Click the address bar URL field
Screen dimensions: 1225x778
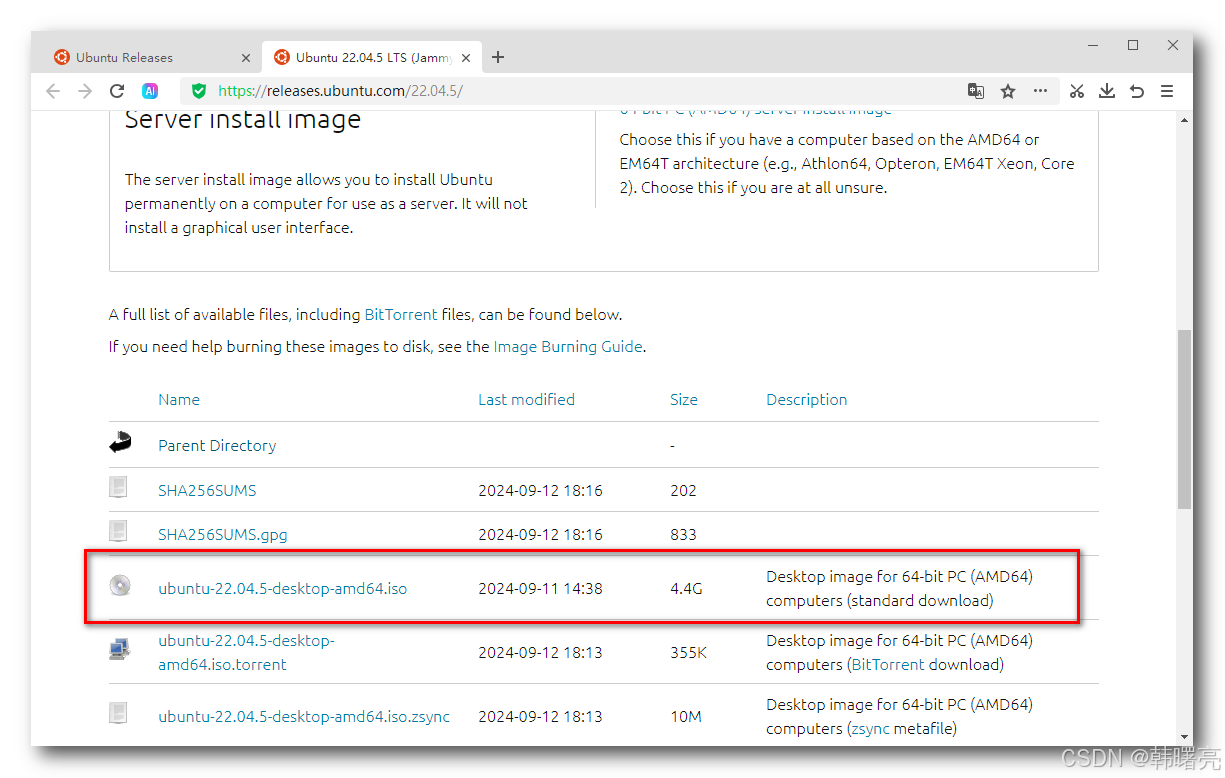(x=570, y=91)
